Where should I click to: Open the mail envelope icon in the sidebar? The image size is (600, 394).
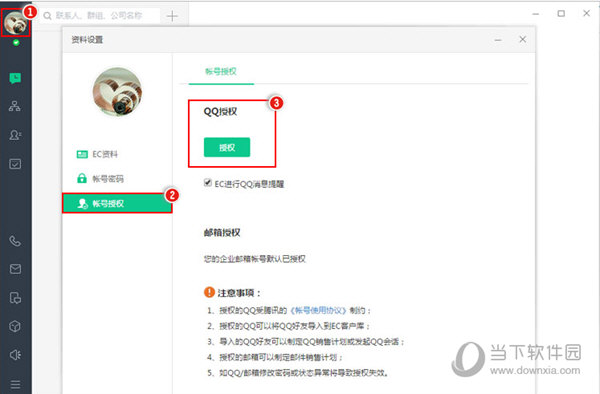click(15, 269)
